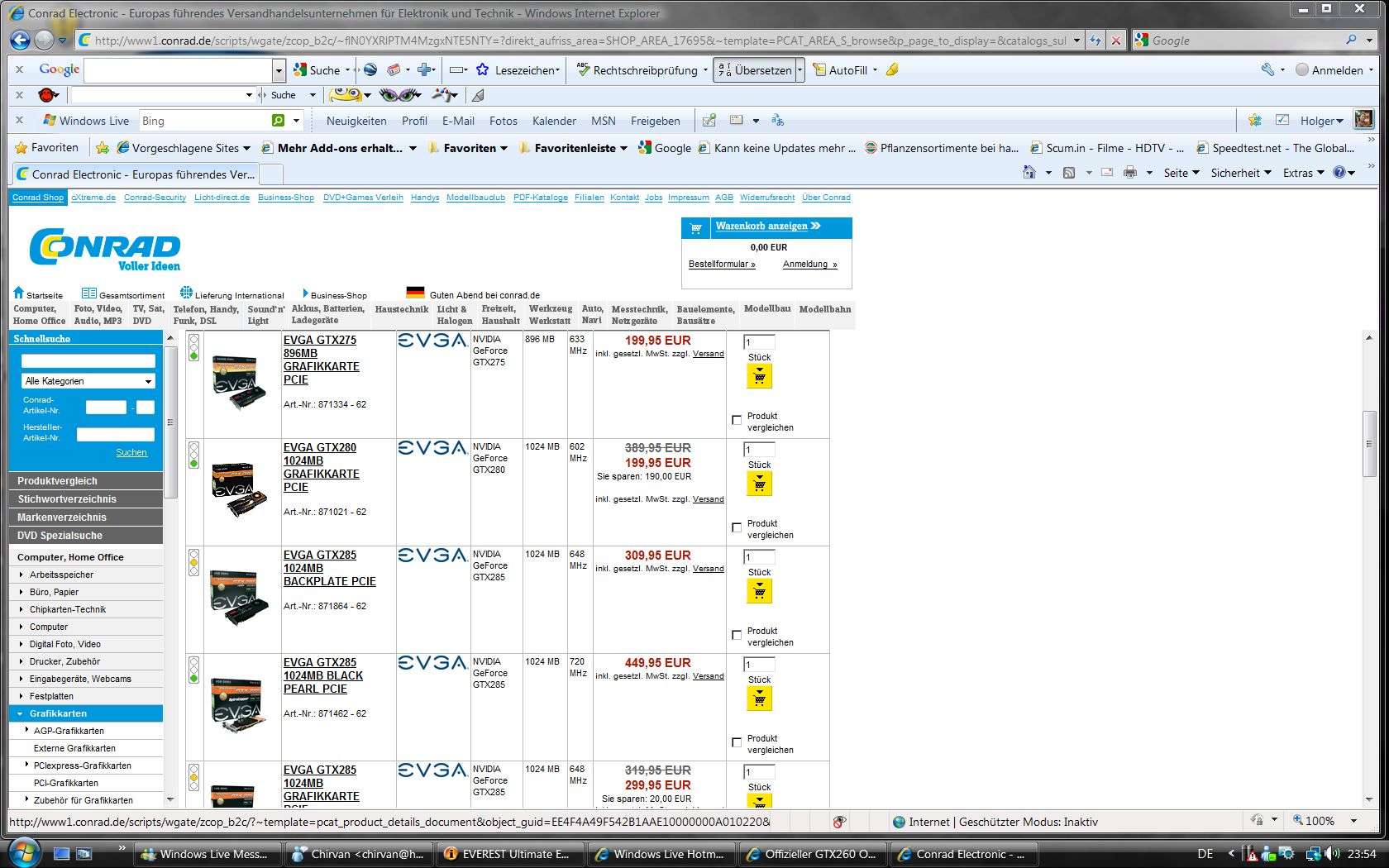The height and width of the screenshot is (868, 1389).
Task: Open Windows Live Kalender item
Action: tap(554, 121)
